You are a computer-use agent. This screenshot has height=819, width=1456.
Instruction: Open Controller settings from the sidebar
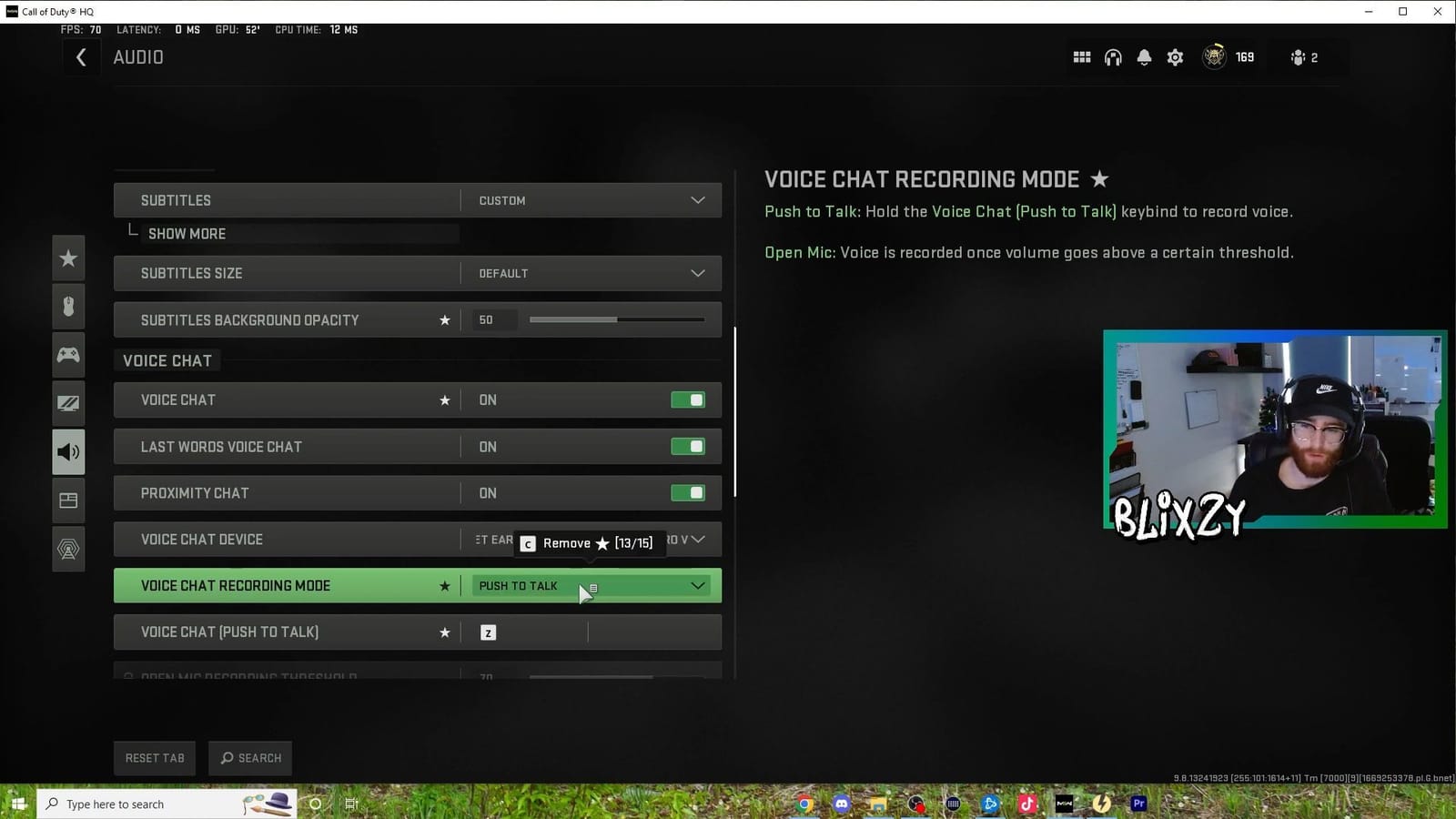[68, 355]
